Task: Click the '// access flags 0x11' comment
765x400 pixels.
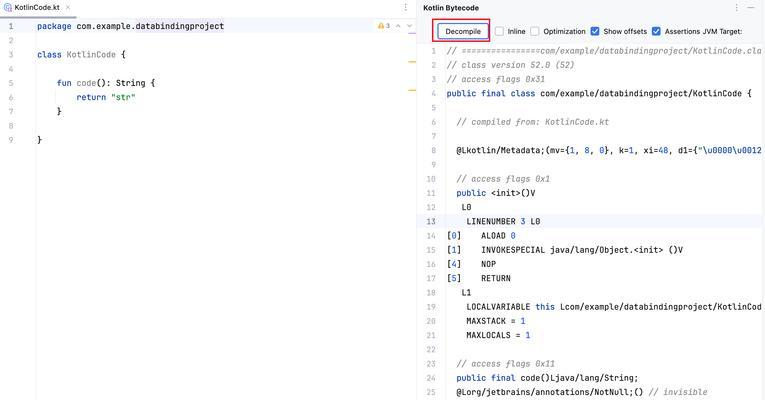Action: 505,363
